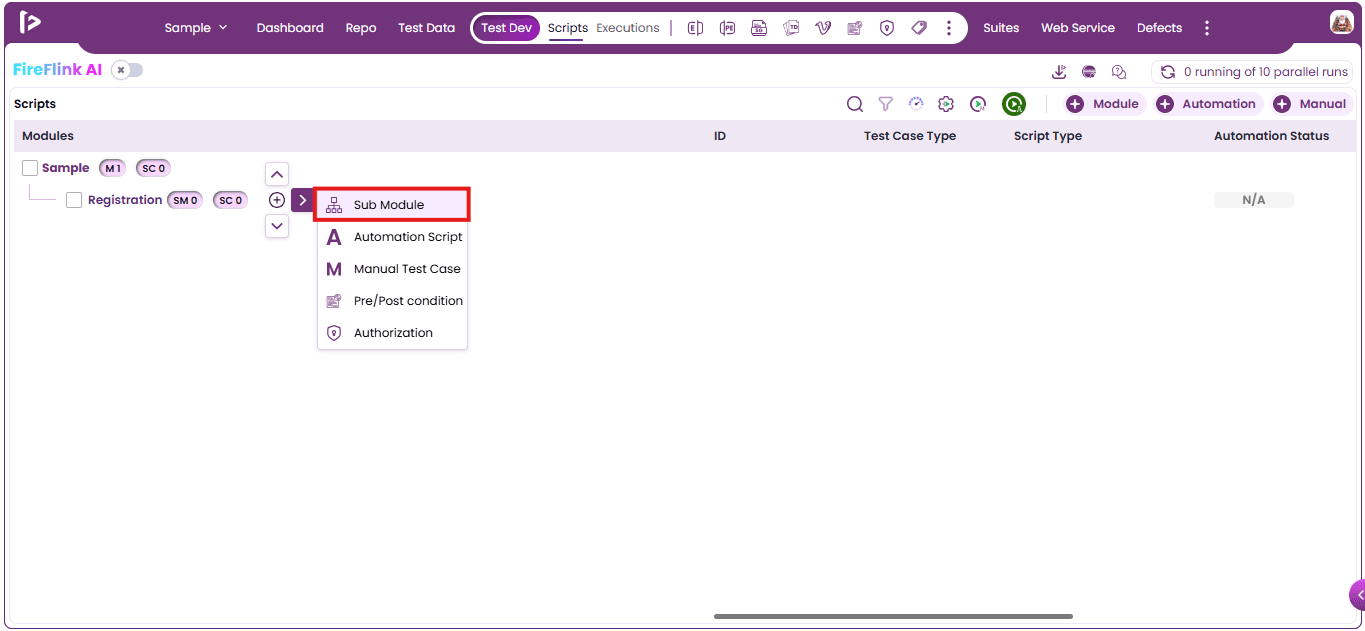Image resolution: width=1365 pixels, height=631 pixels.
Task: Click the Module add button
Action: pyautogui.click(x=1103, y=104)
